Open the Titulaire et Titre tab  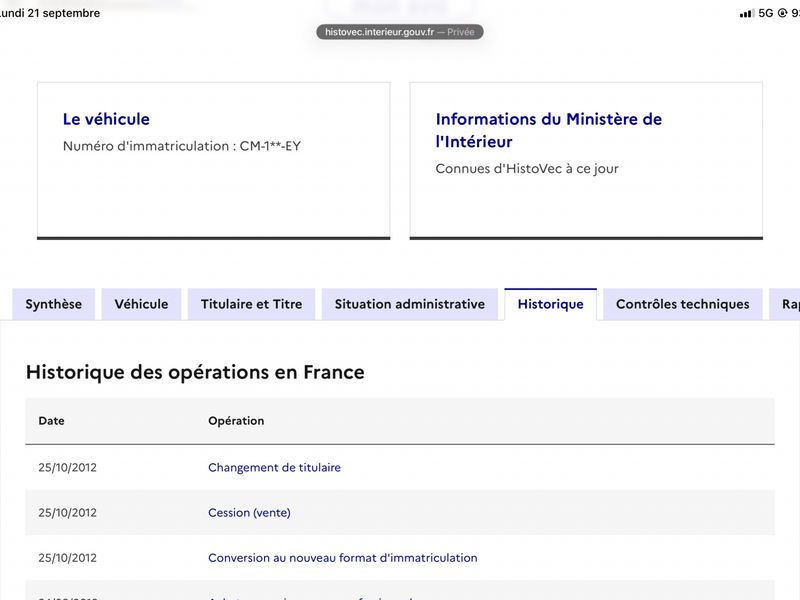pos(252,304)
